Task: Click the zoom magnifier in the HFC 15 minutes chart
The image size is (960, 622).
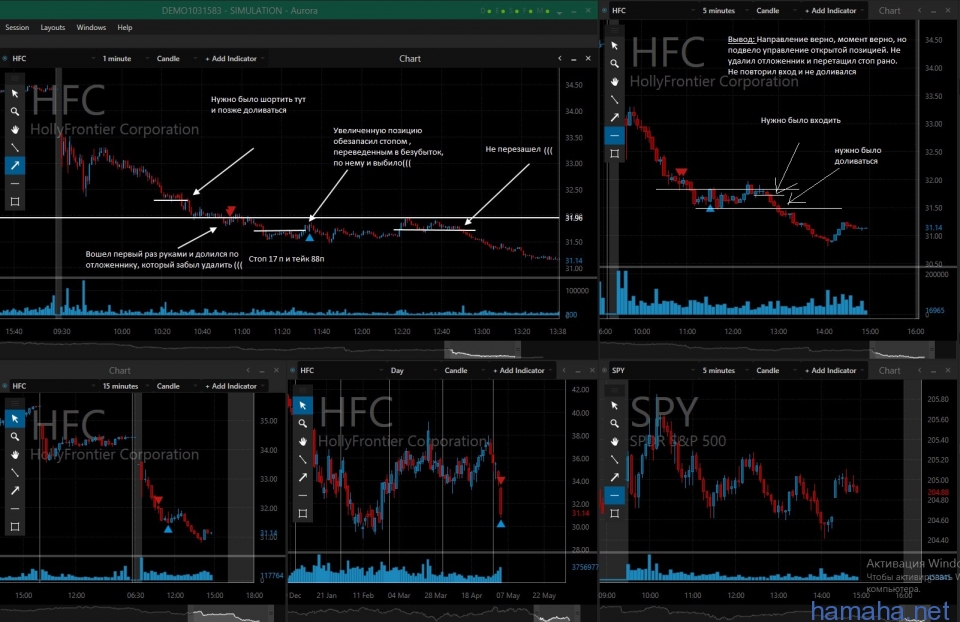Action: pyautogui.click(x=15, y=437)
